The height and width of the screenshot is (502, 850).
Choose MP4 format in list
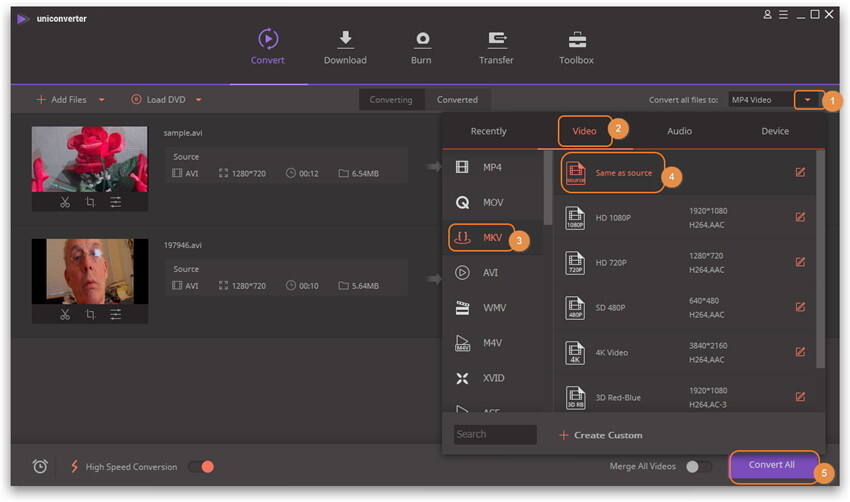point(493,167)
